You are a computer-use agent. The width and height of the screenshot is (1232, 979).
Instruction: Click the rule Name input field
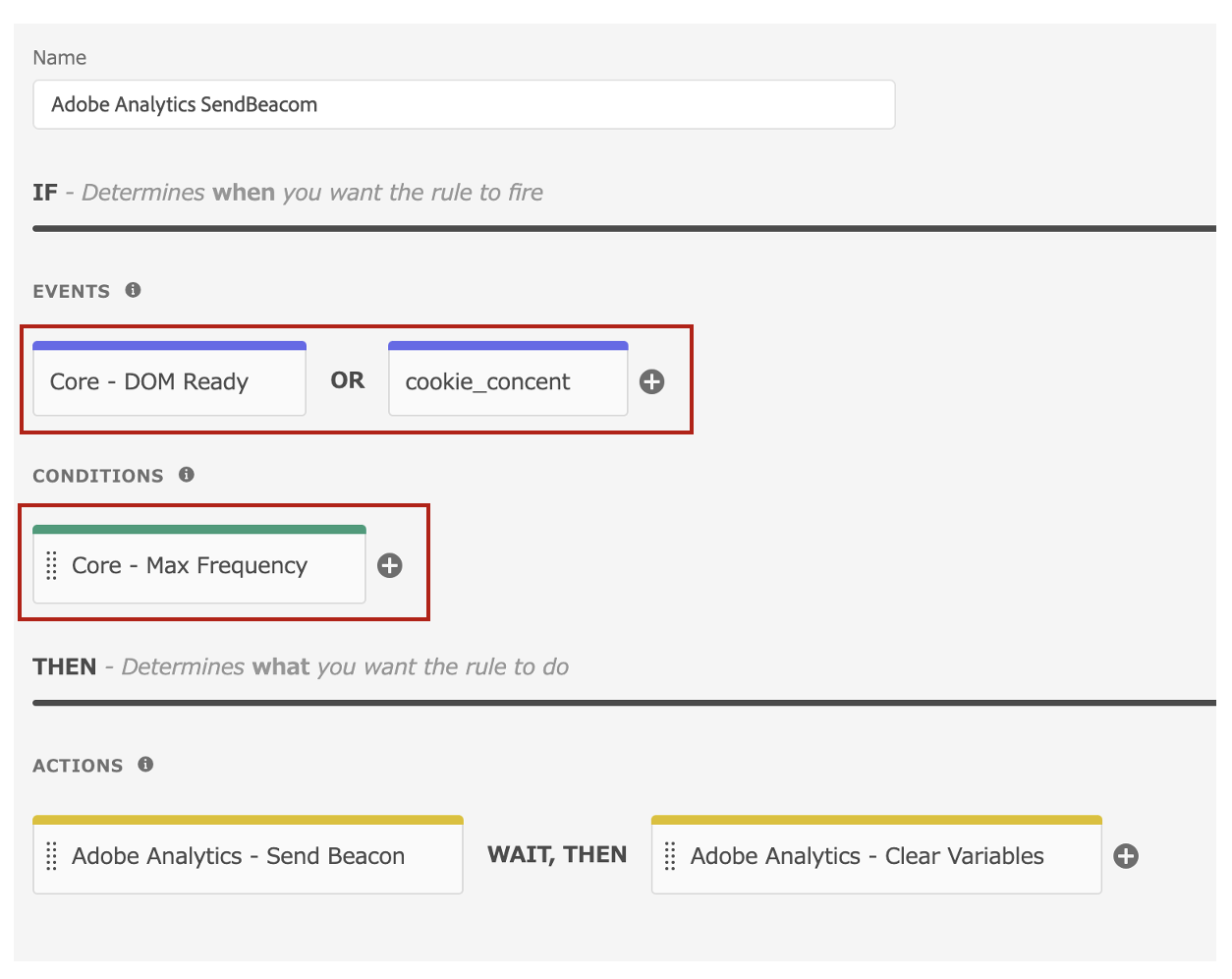[x=464, y=104]
